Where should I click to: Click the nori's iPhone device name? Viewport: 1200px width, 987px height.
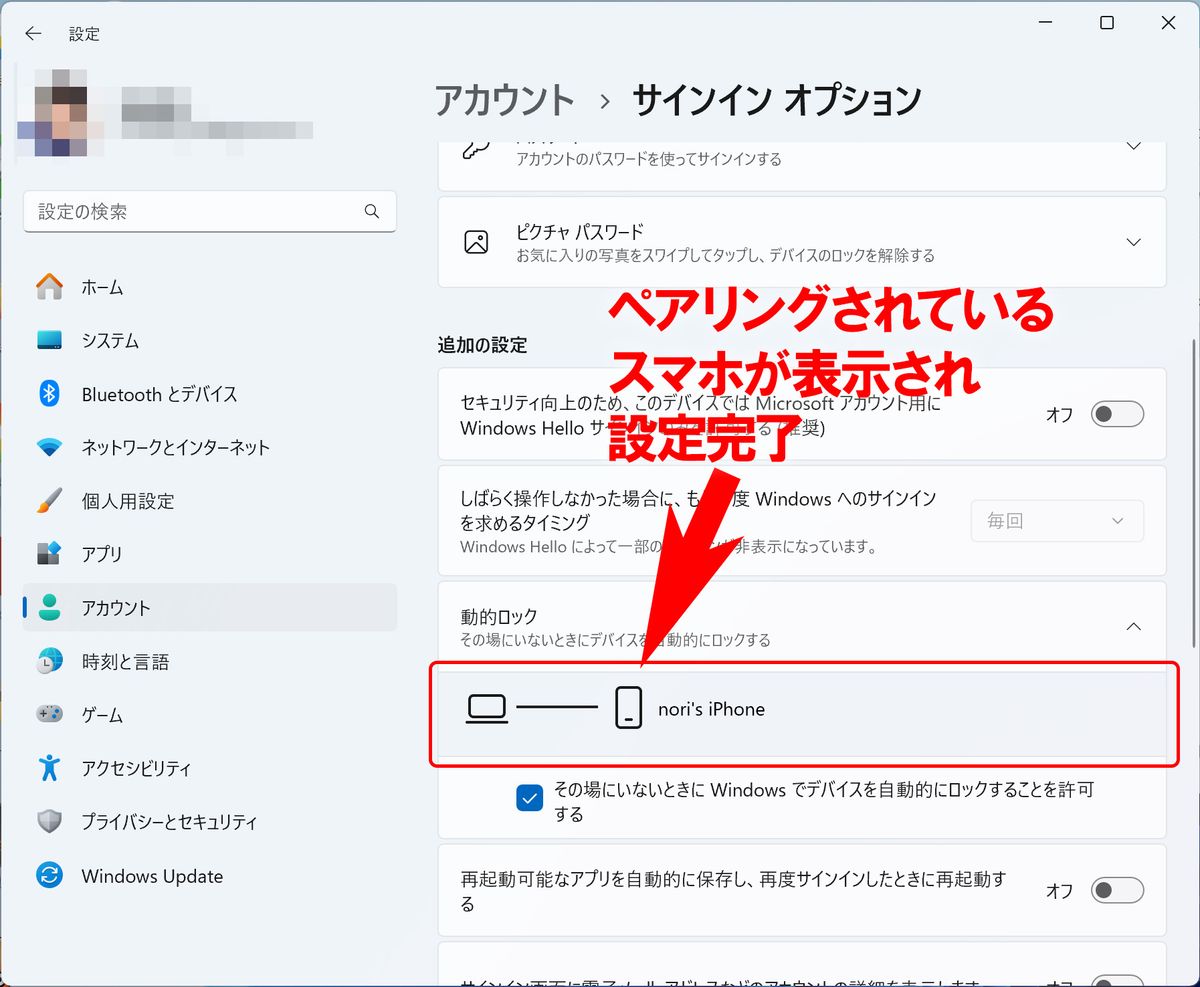tap(711, 709)
